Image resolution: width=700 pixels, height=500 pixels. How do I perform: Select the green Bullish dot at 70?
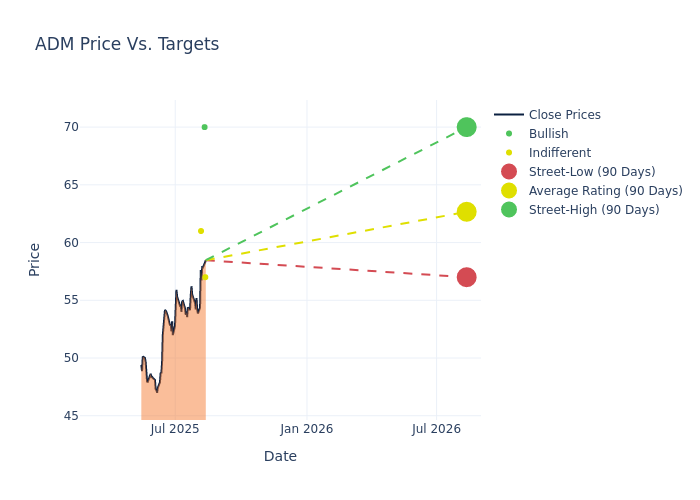[x=204, y=127]
